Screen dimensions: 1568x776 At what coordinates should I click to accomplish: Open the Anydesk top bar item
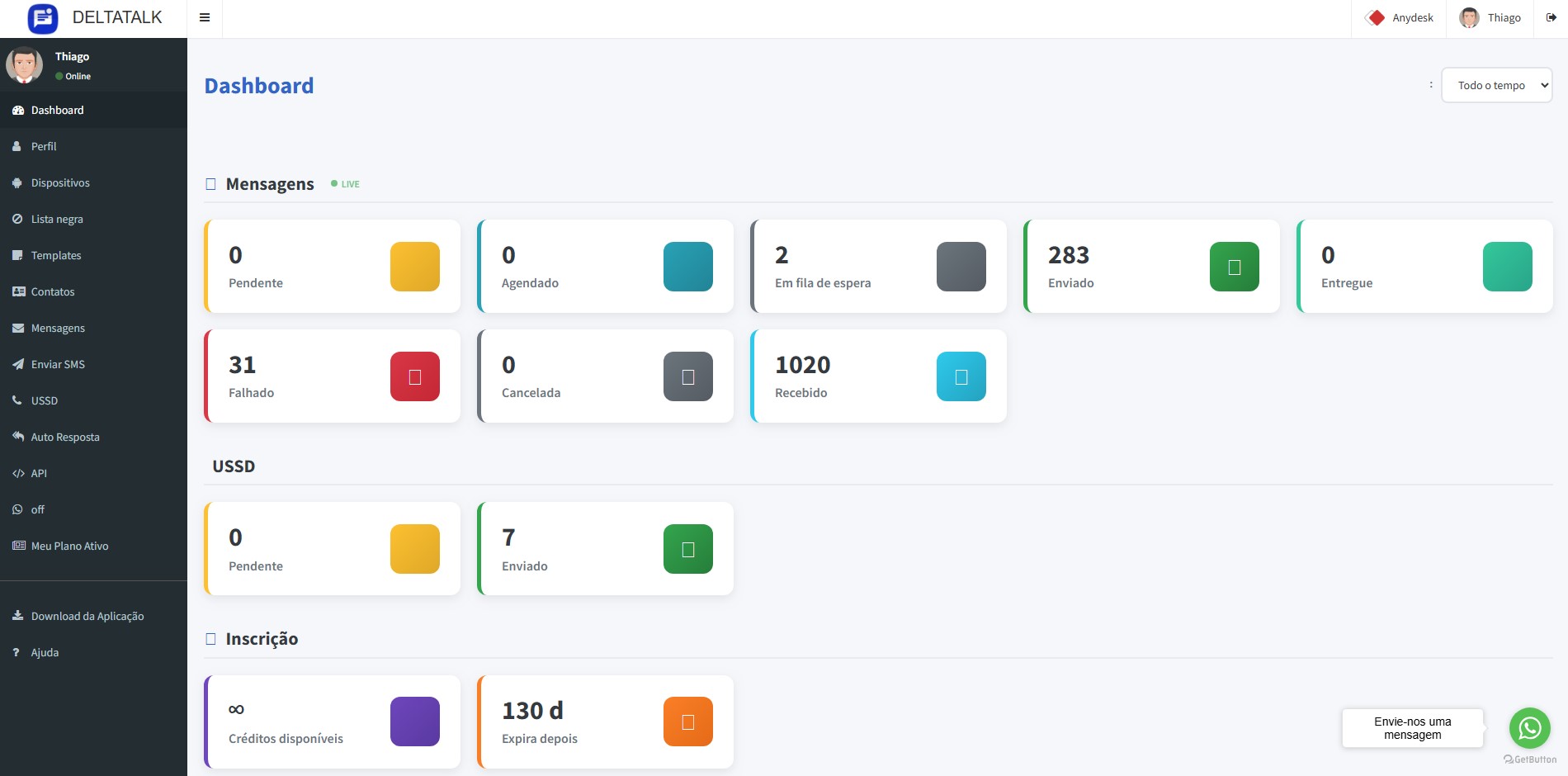(x=1400, y=17)
